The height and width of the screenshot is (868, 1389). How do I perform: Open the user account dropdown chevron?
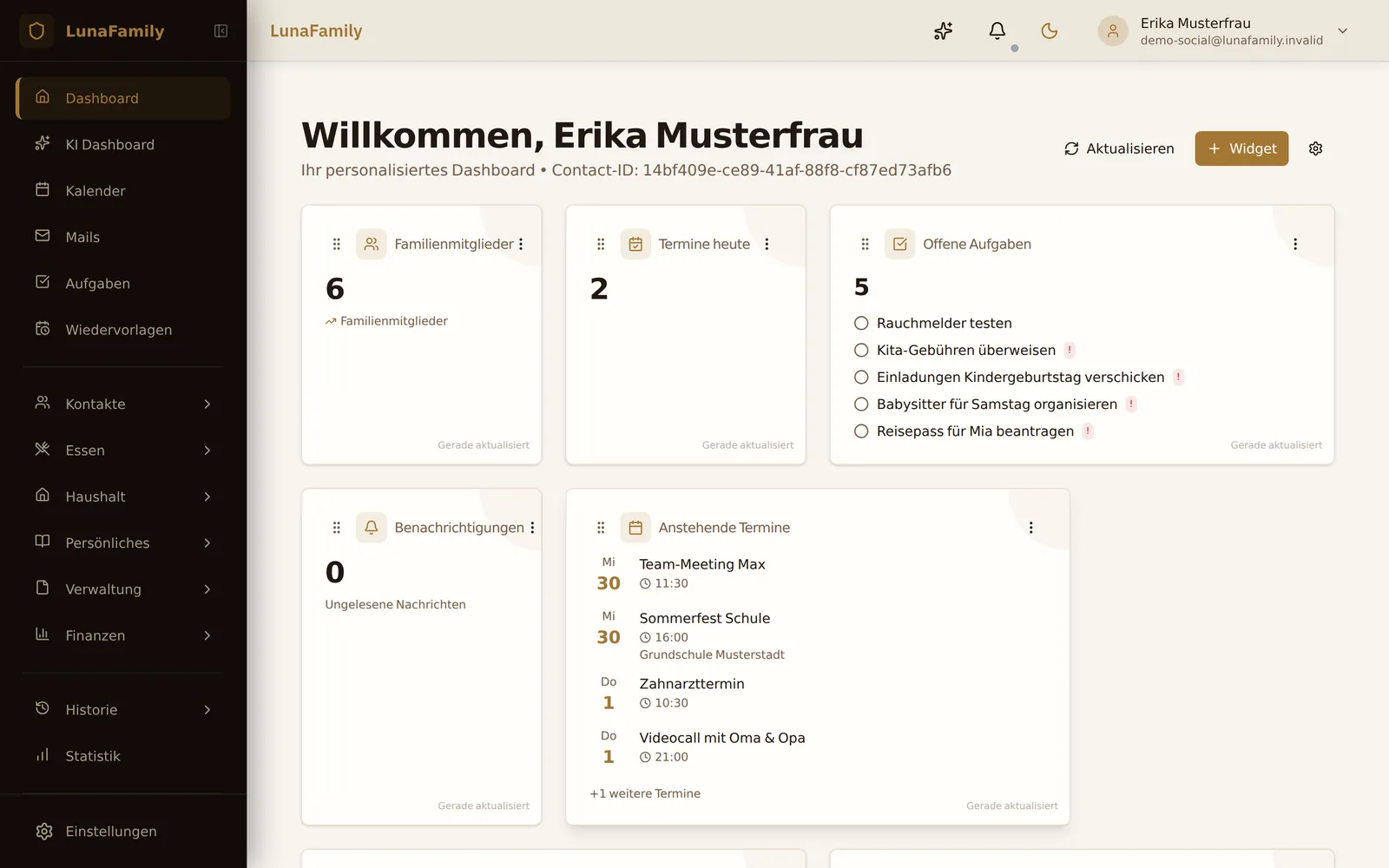pos(1343,31)
